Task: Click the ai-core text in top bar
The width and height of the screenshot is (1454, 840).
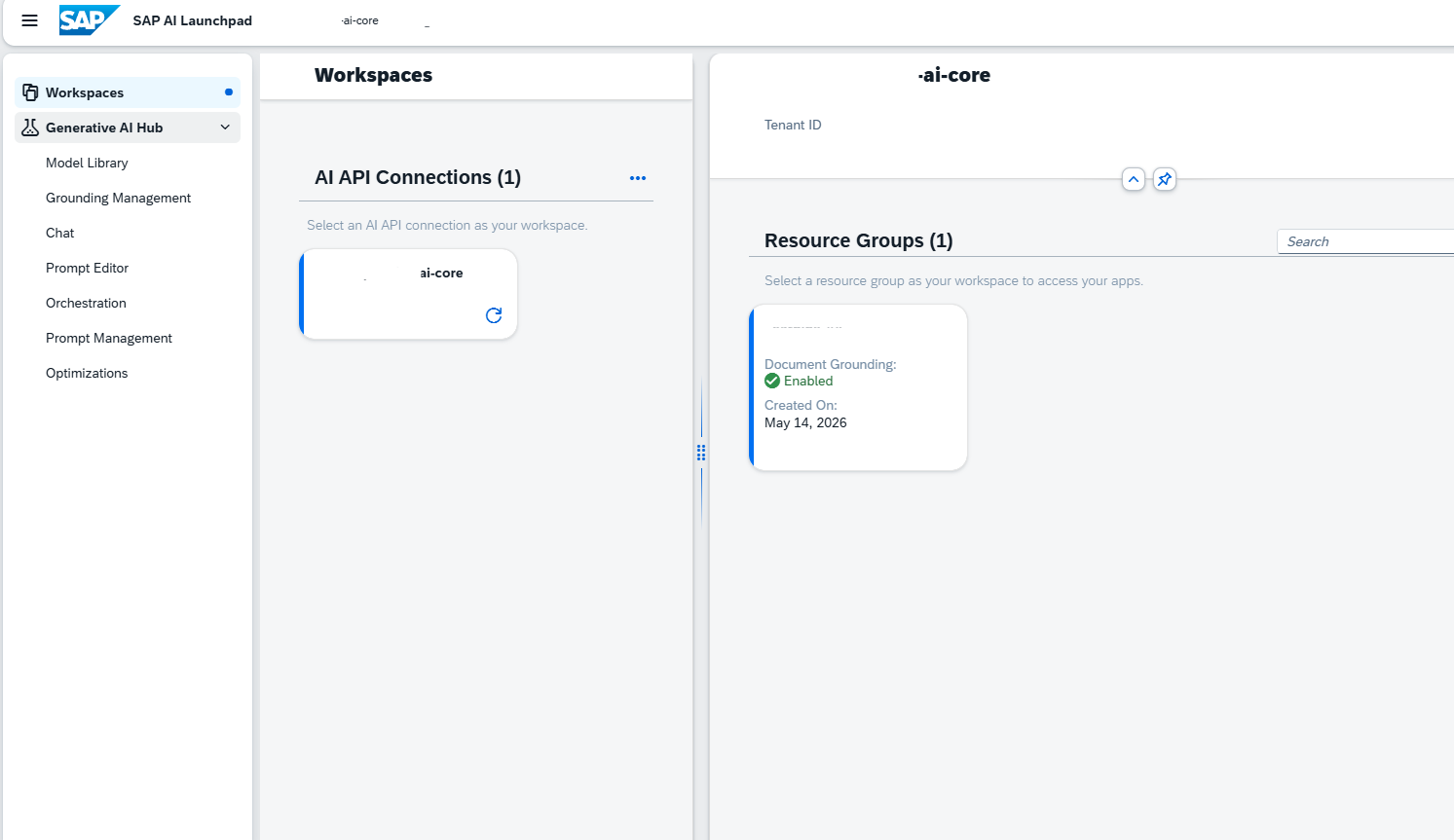Action: 359,20
